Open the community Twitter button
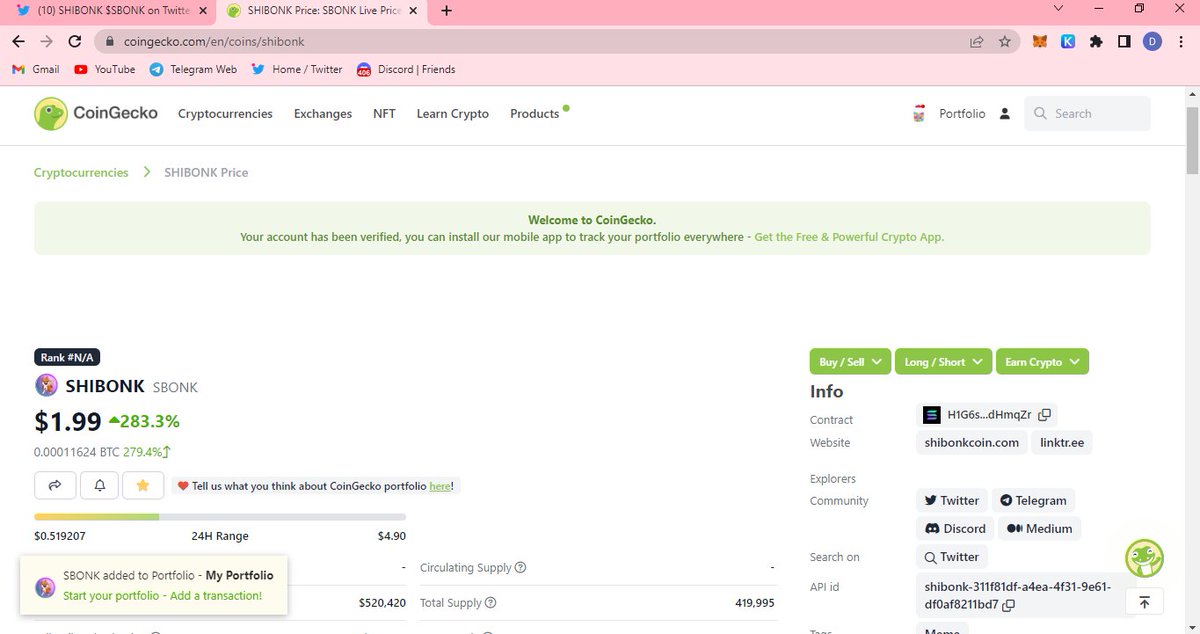The image size is (1200, 634). click(952, 500)
